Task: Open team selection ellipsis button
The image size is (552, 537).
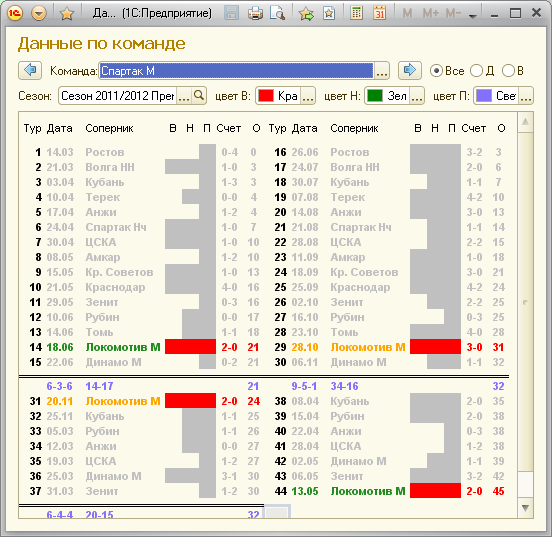Action: (x=382, y=70)
